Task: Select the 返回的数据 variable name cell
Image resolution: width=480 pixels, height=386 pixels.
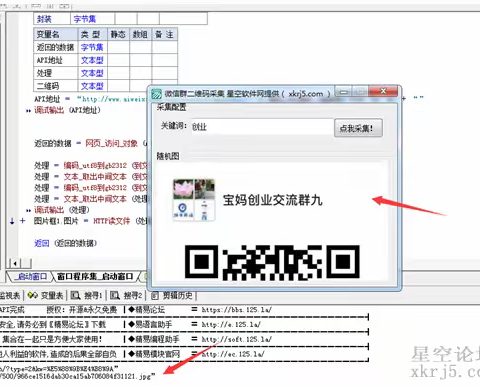Action: (56, 47)
